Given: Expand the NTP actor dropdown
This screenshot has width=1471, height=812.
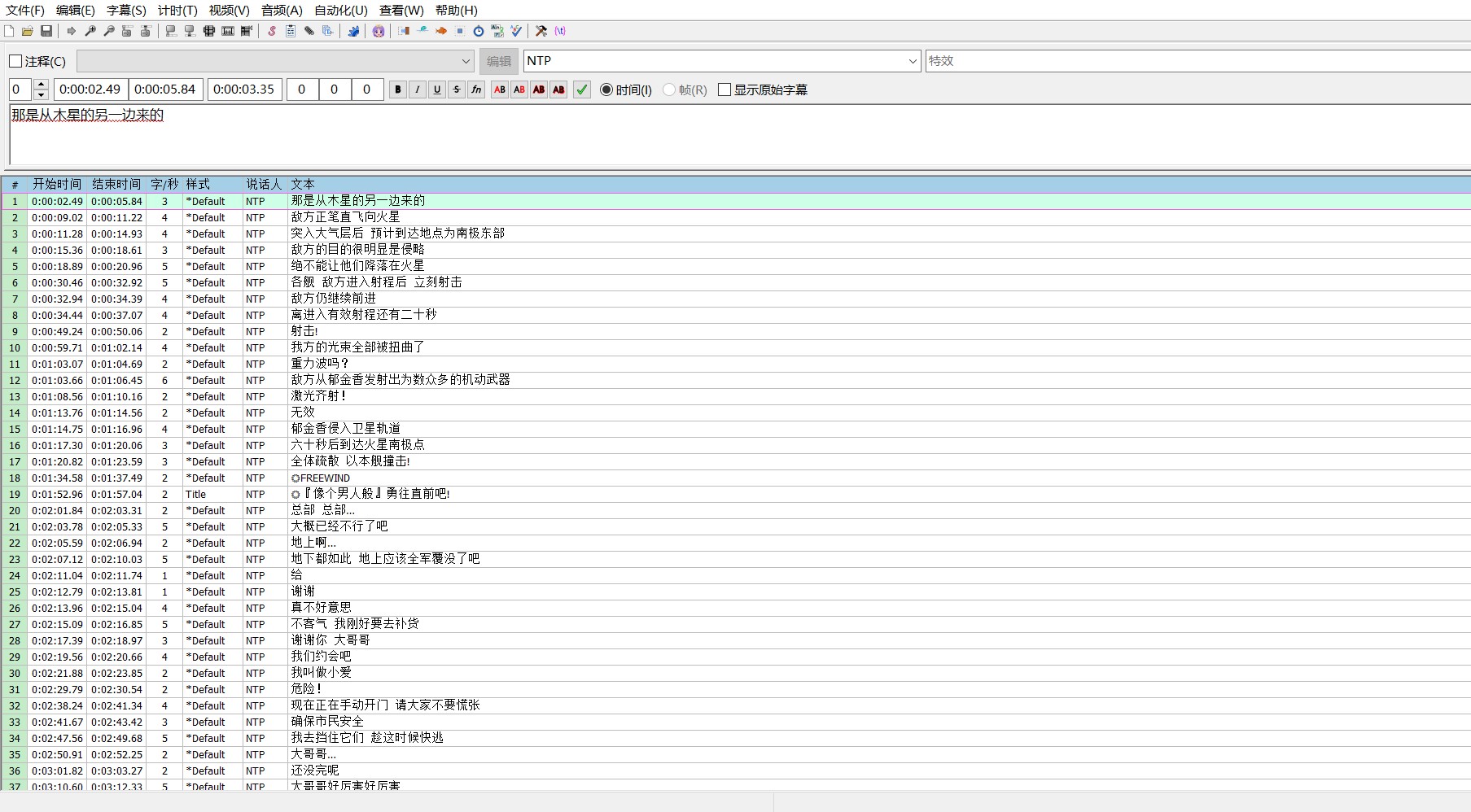Looking at the screenshot, I should [x=913, y=61].
